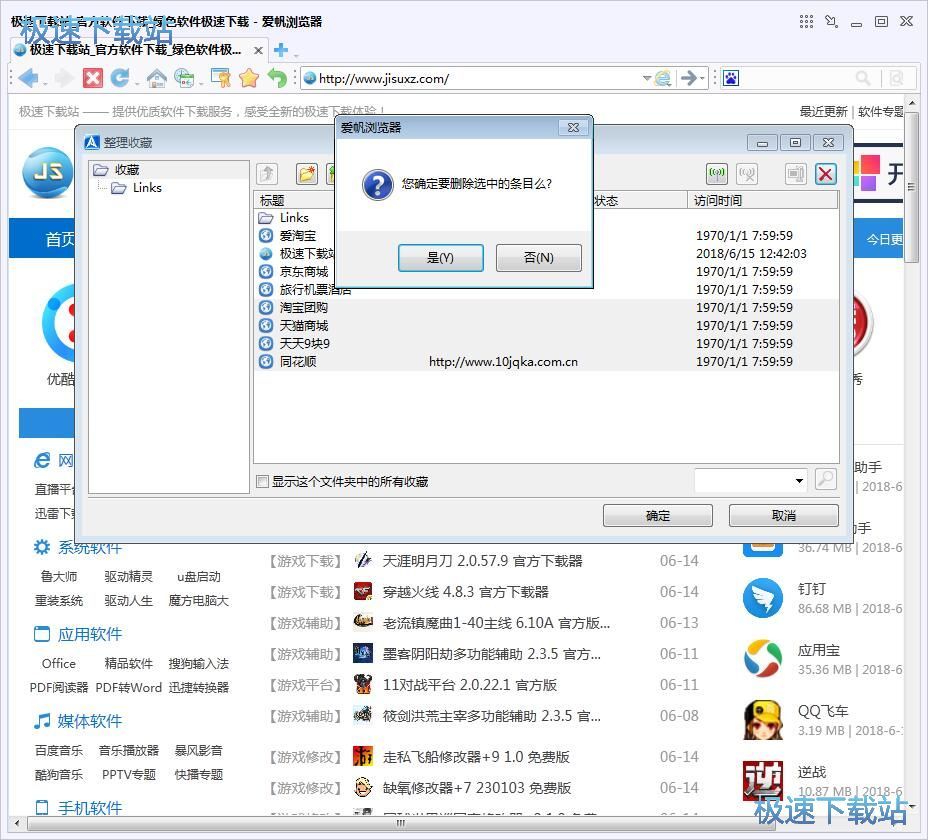Click the IE compatibility mode icon in address bar
The width and height of the screenshot is (928, 840).
[x=663, y=78]
